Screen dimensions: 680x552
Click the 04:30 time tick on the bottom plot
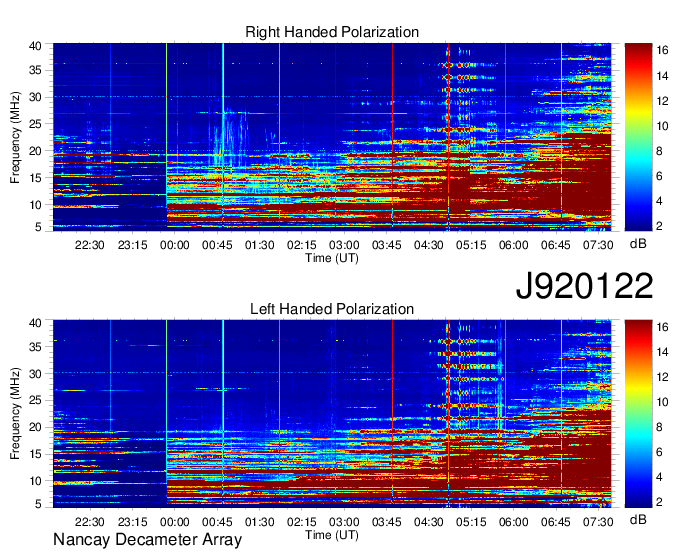point(428,522)
